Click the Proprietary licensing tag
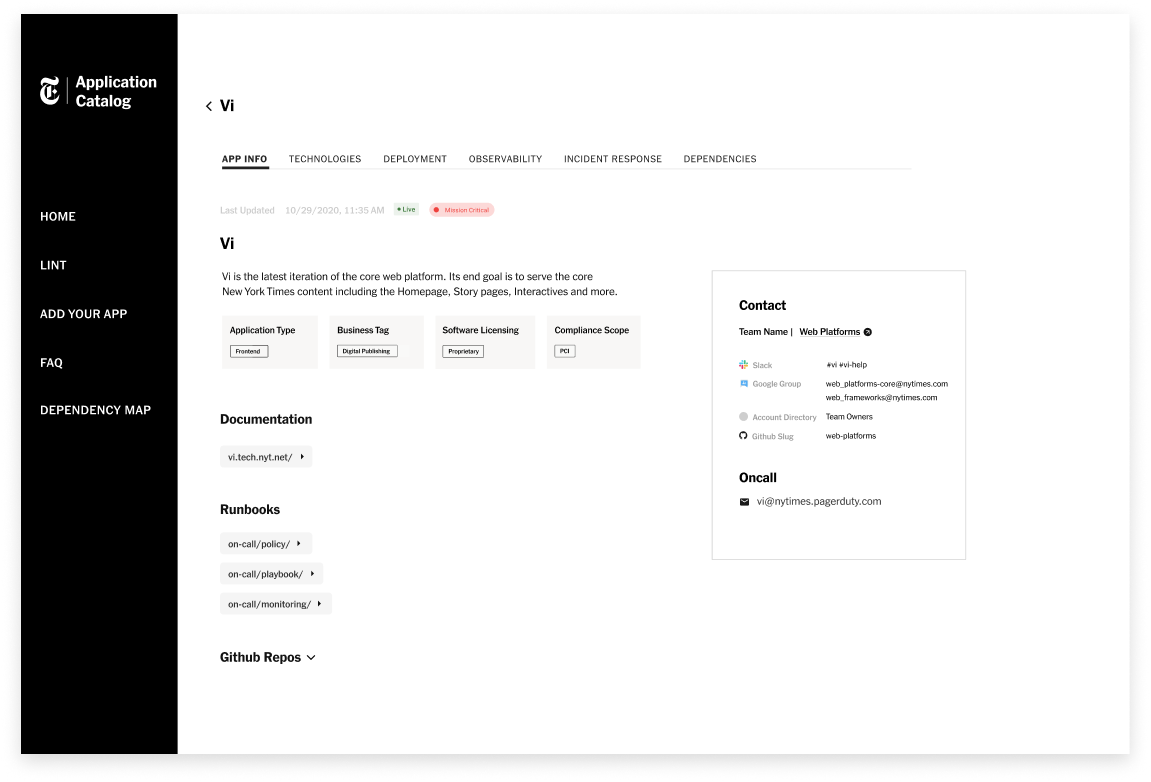 point(463,351)
